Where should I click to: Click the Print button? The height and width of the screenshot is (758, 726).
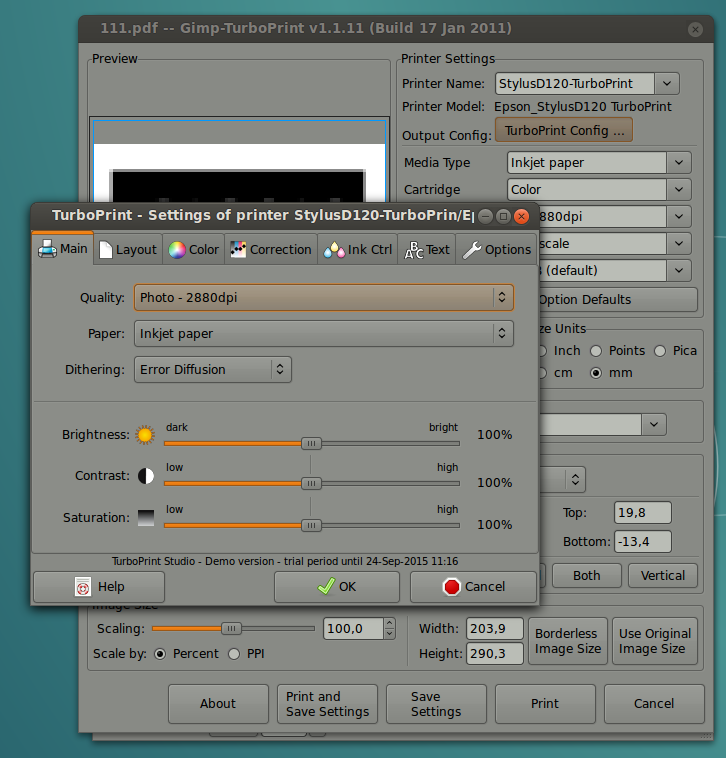[545, 704]
